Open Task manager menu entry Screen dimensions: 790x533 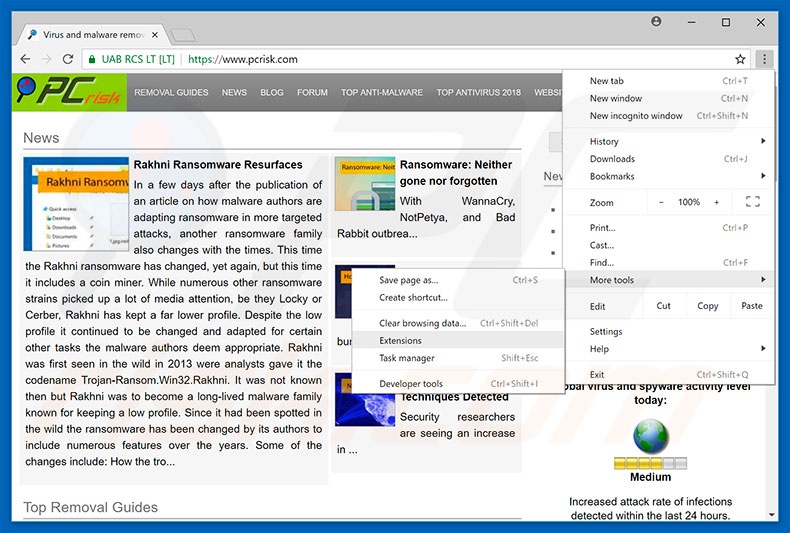click(407, 358)
